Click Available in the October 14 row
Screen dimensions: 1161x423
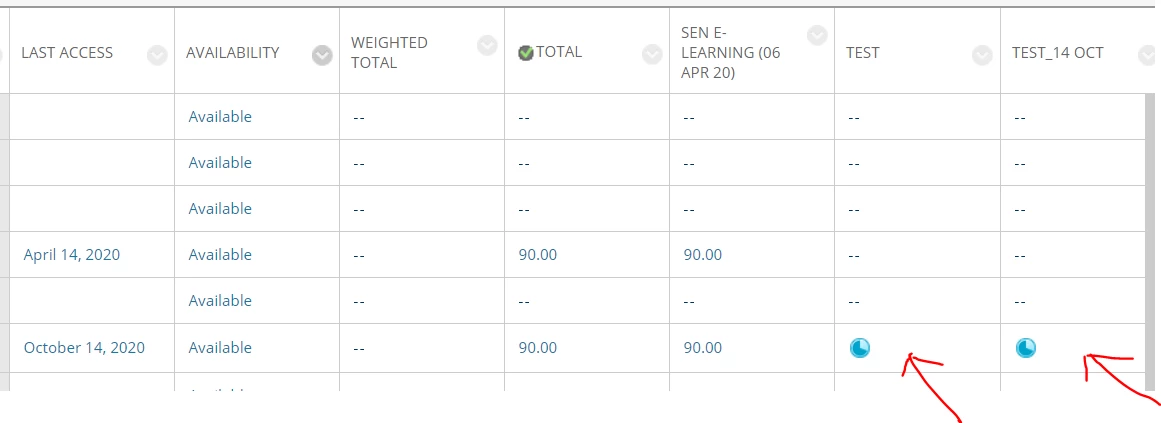point(220,348)
